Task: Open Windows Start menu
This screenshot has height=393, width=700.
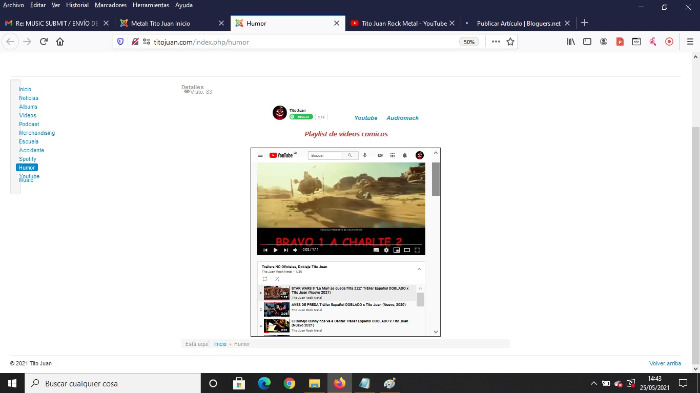Action: click(12, 383)
